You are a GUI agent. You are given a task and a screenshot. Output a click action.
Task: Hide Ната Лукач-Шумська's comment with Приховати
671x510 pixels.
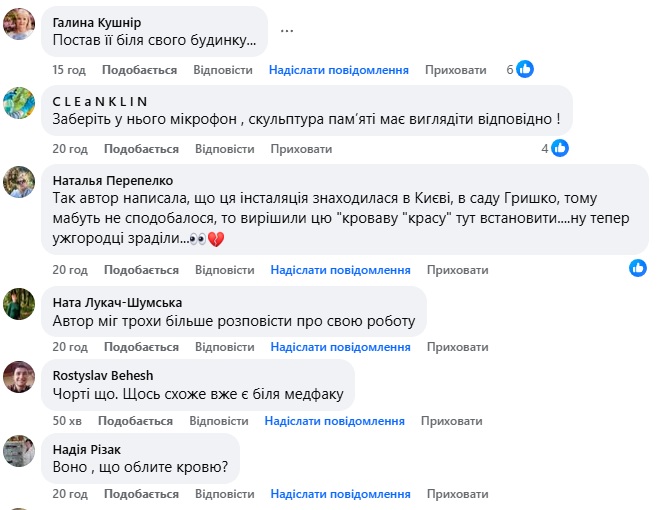(x=456, y=348)
